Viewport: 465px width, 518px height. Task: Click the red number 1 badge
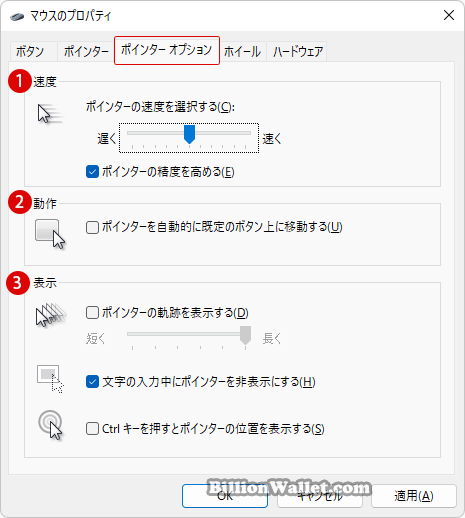click(x=20, y=81)
